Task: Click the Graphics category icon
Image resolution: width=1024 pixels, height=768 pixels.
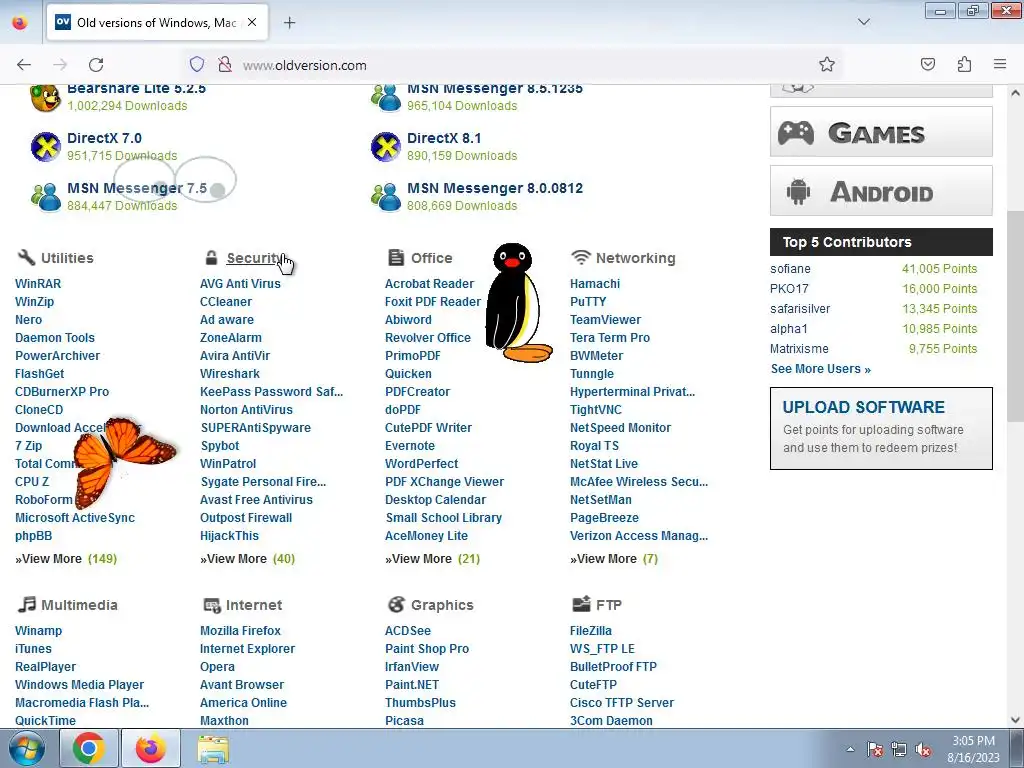Action: (x=396, y=604)
